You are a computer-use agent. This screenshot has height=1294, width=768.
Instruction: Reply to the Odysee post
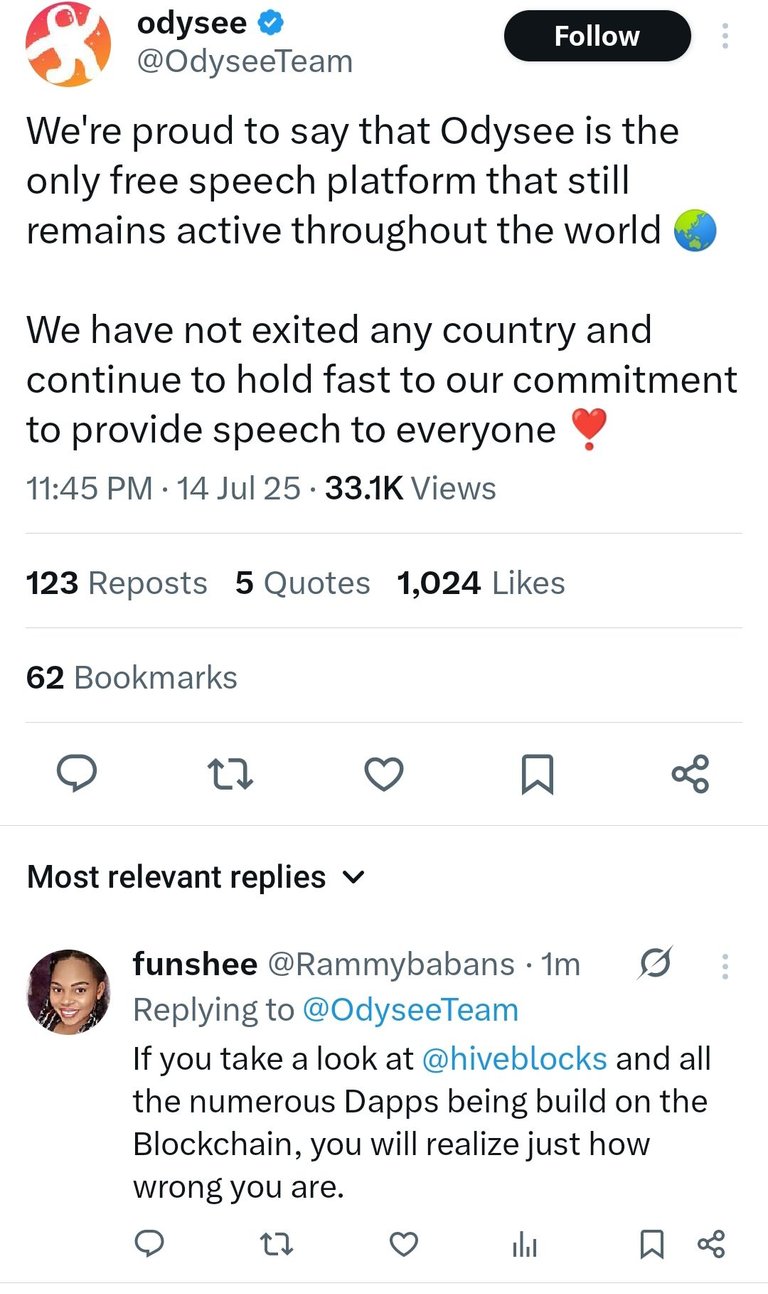(73, 773)
